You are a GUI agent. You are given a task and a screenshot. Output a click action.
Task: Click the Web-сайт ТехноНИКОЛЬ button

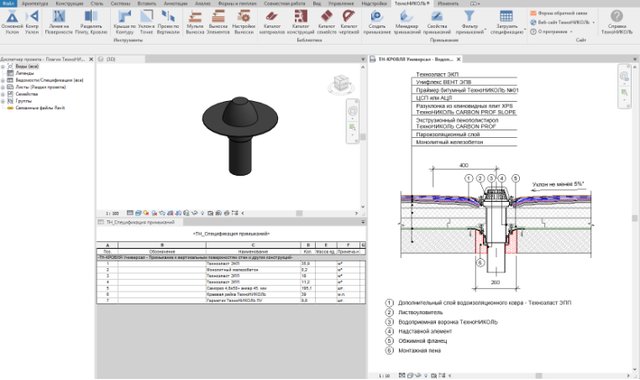tap(562, 22)
